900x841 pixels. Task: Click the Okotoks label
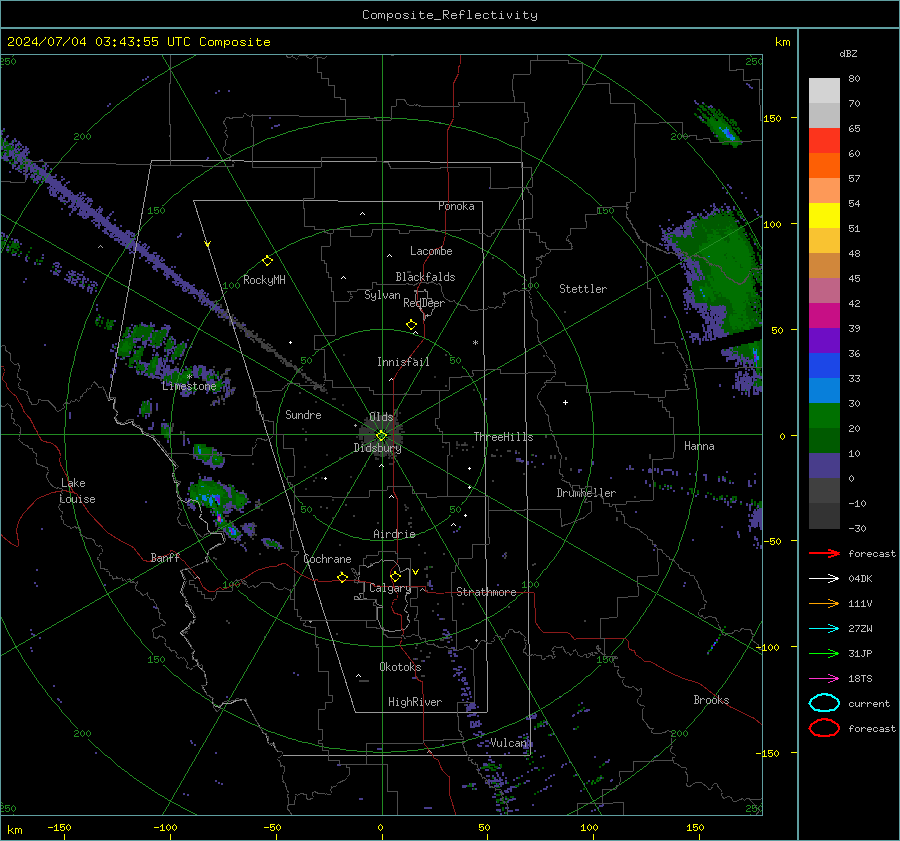pos(400,667)
